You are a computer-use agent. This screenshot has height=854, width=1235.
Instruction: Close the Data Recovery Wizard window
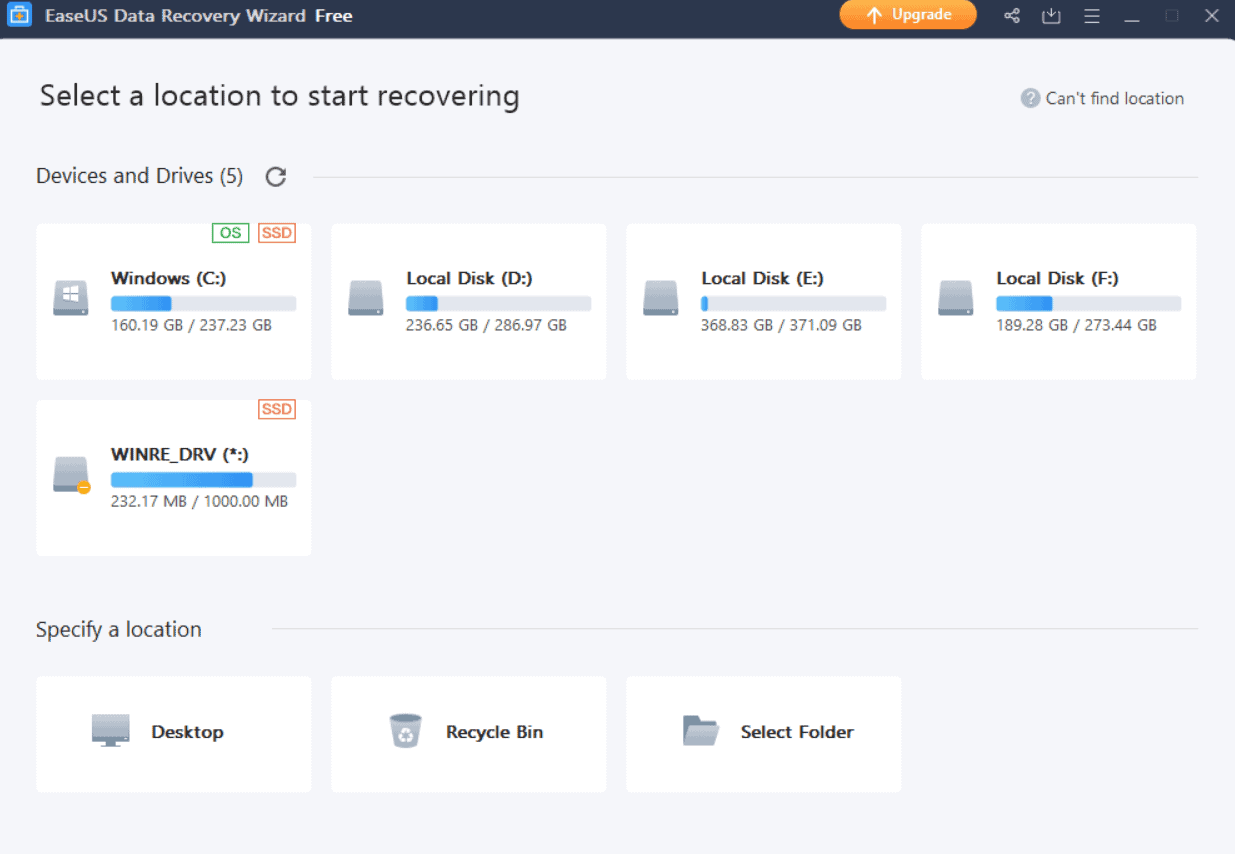point(1212,16)
